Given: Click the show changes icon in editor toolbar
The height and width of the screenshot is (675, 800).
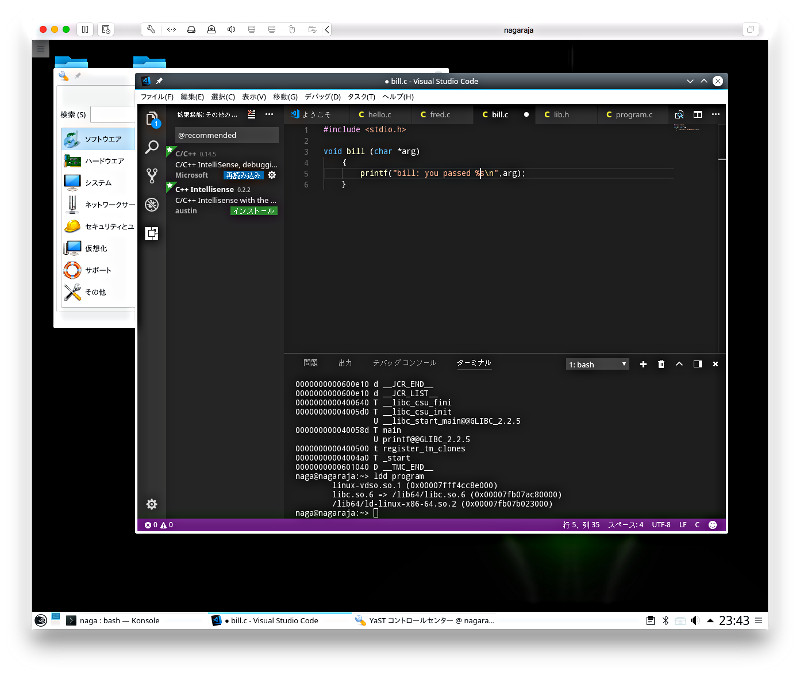Looking at the screenshot, I should (679, 114).
